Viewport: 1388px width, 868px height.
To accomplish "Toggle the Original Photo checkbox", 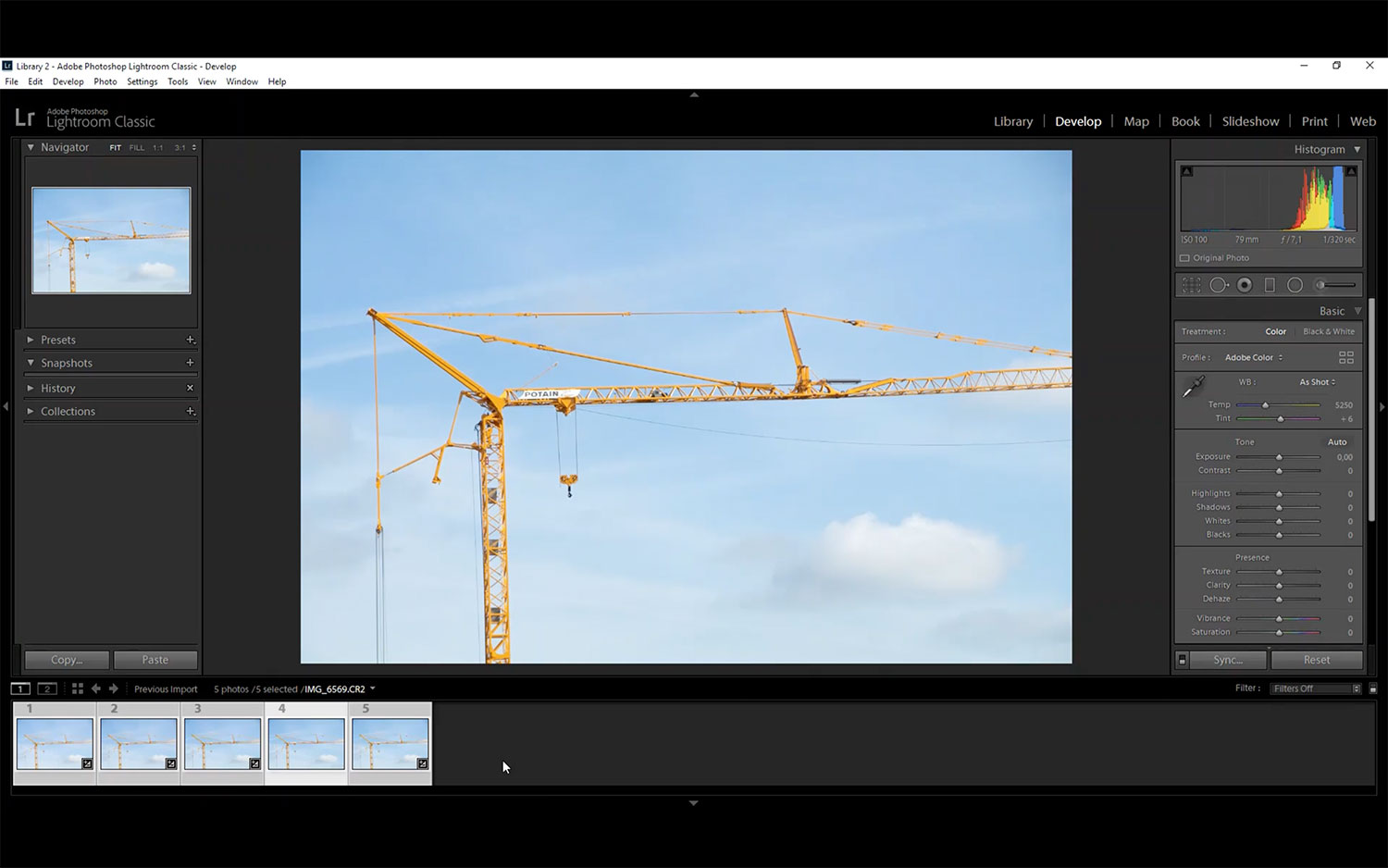I will pyautogui.click(x=1184, y=258).
